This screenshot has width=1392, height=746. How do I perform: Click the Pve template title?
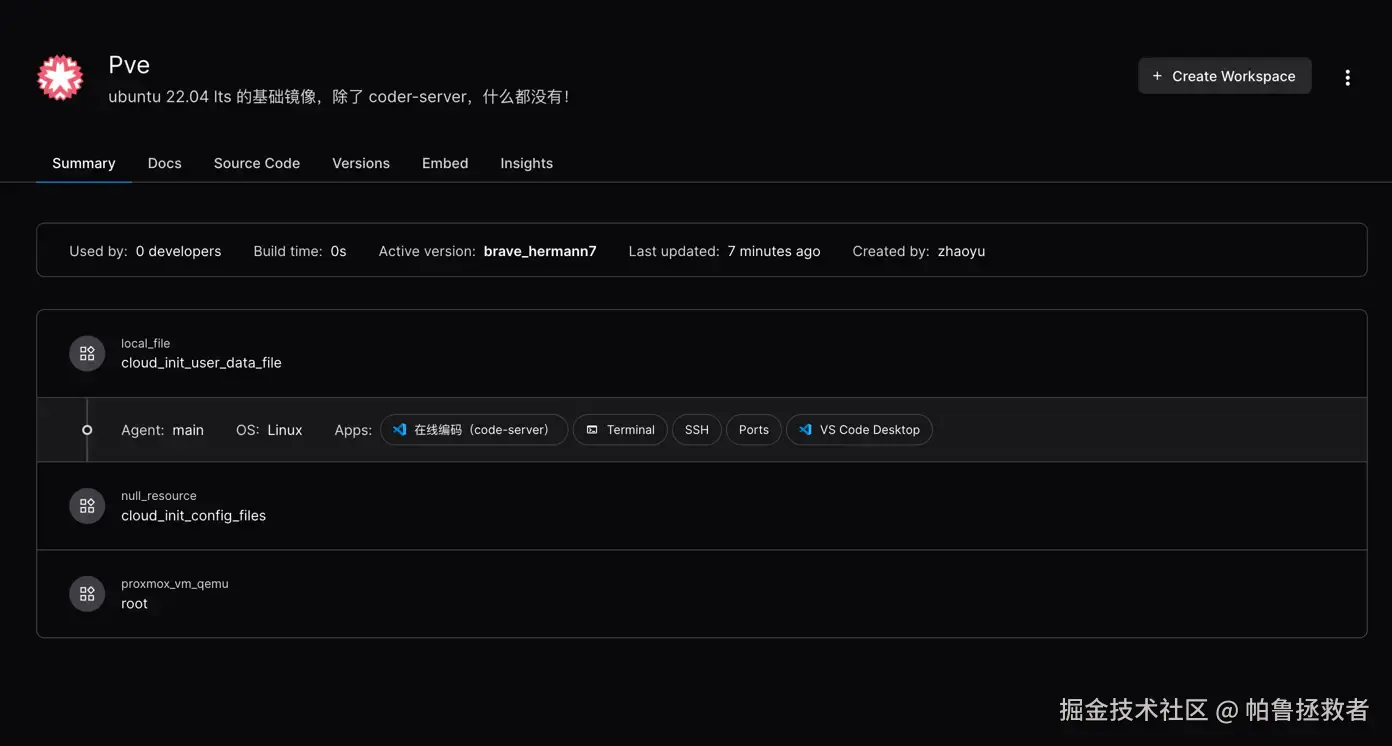pos(129,65)
